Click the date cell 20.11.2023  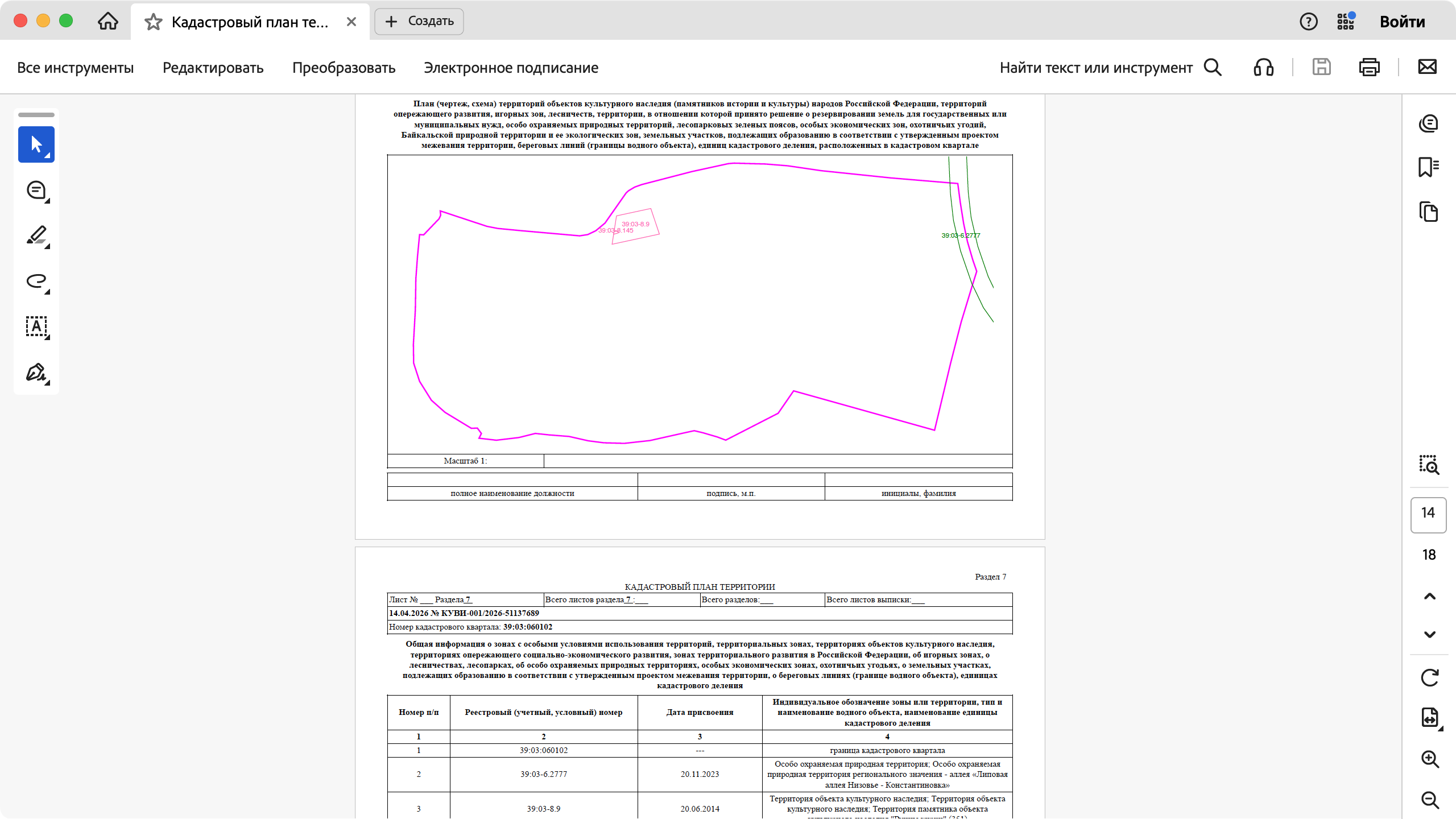click(x=700, y=775)
